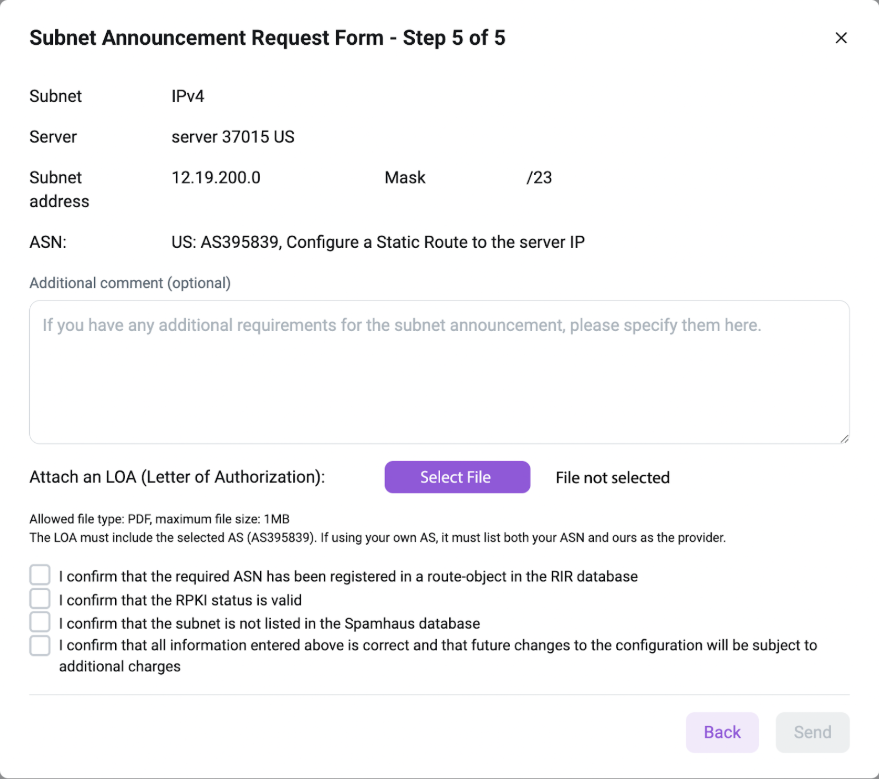
Task: Click the IPv4 subnet type value
Action: coord(188,97)
